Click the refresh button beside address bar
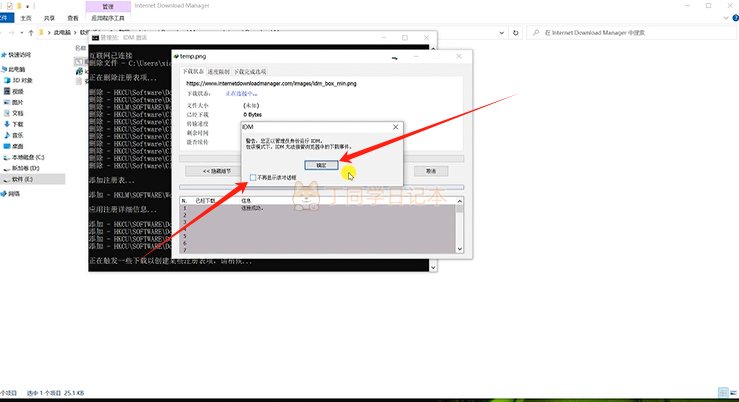Image resolution: width=739 pixels, height=402 pixels. (516, 33)
